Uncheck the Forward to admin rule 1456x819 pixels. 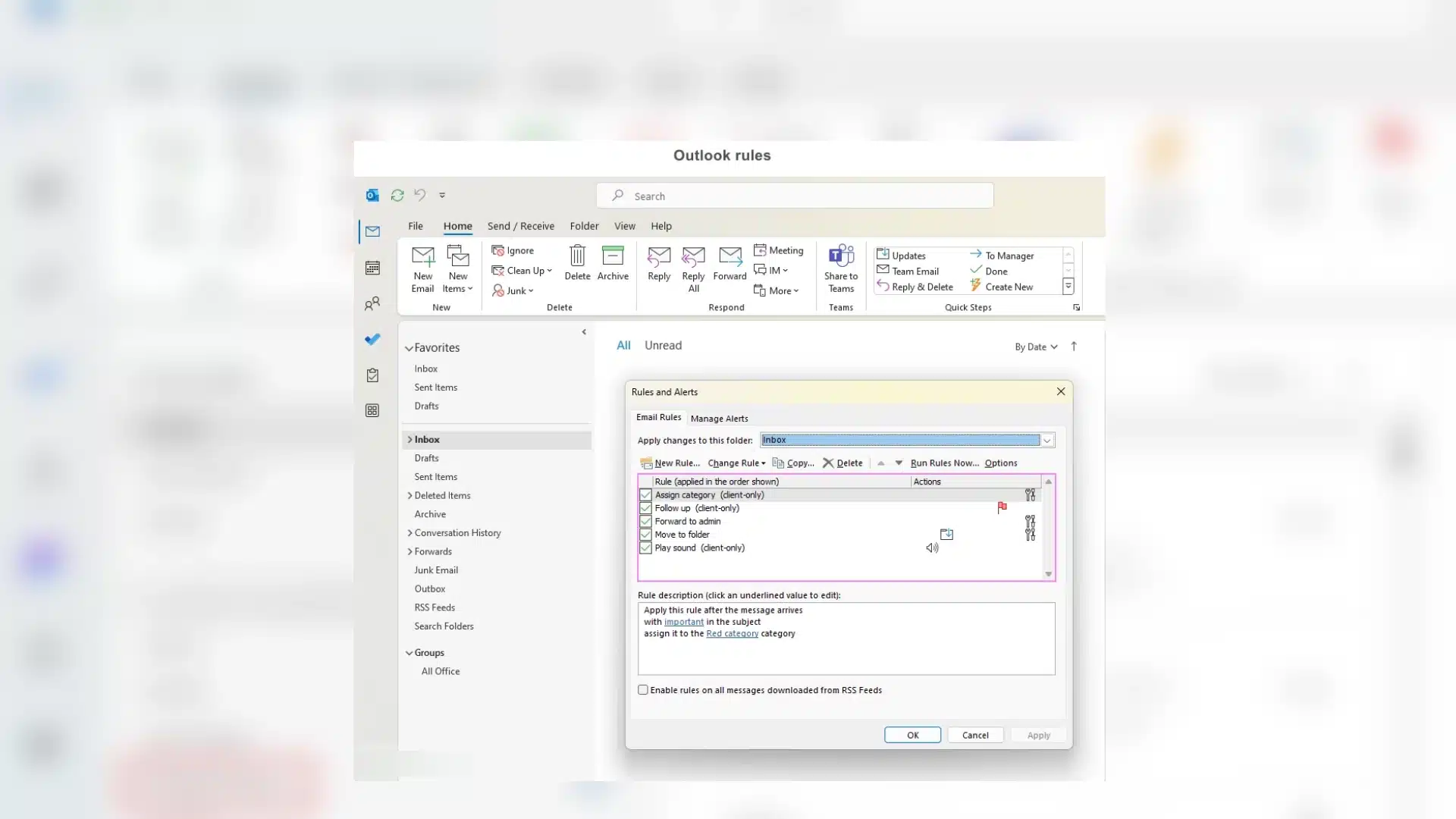[645, 522]
